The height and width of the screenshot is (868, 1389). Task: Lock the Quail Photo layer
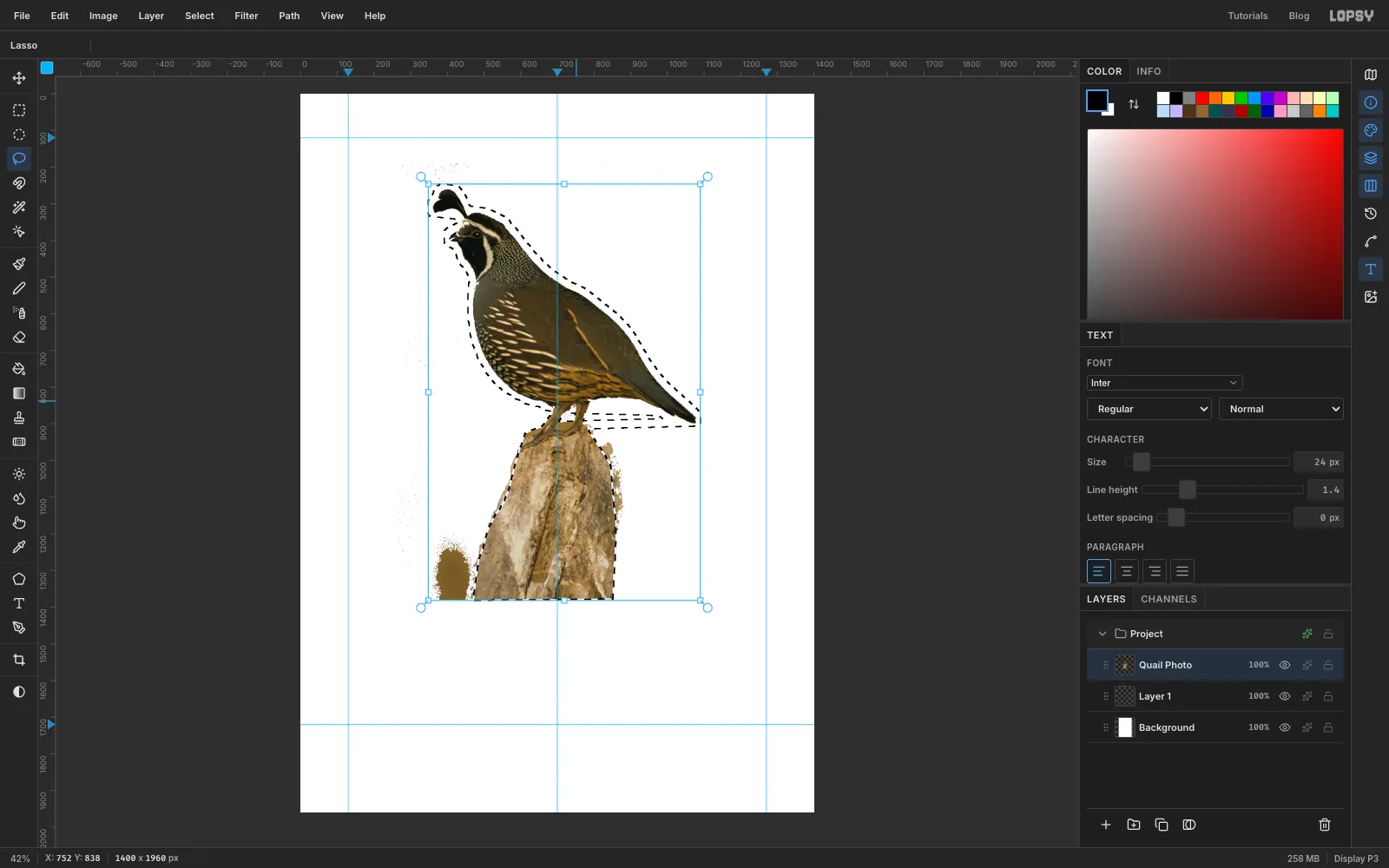[x=1328, y=665]
